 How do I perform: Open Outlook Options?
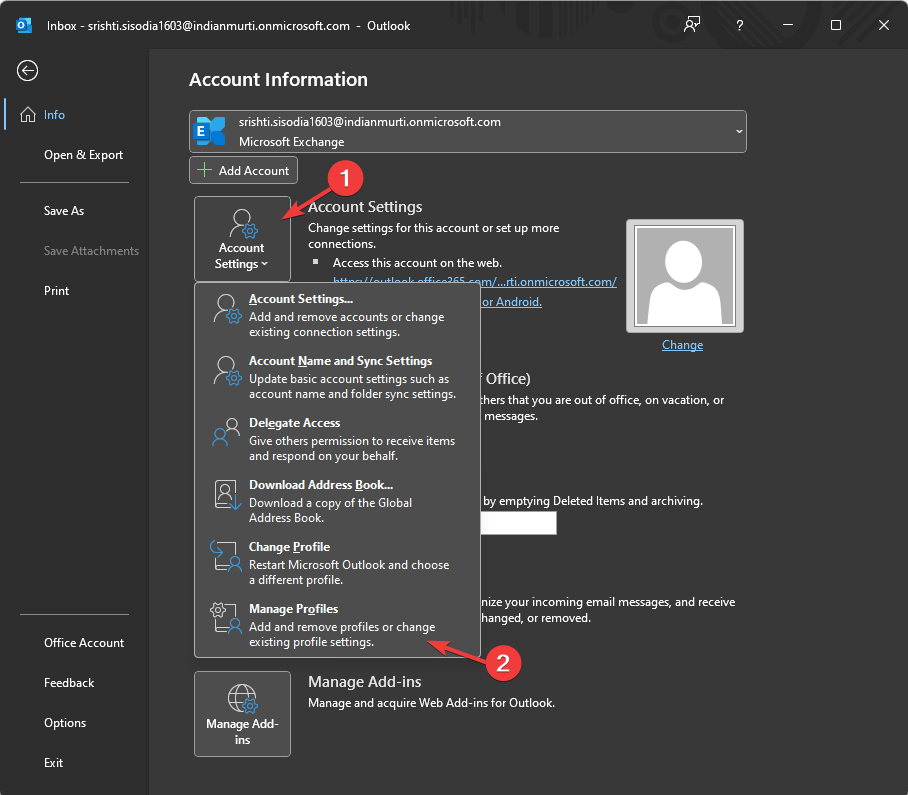[65, 723]
